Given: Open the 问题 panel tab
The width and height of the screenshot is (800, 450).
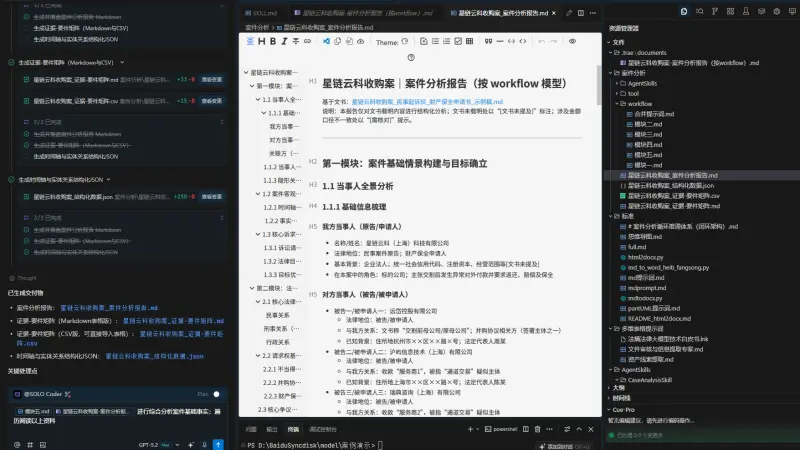Looking at the screenshot, I should [x=251, y=430].
